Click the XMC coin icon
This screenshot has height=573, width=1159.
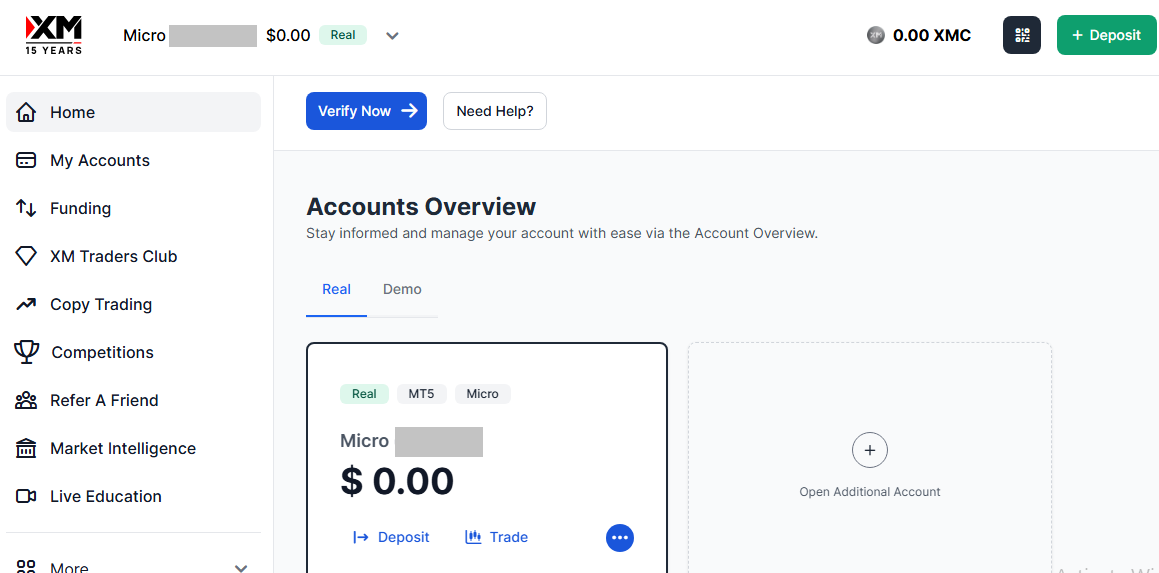(876, 35)
